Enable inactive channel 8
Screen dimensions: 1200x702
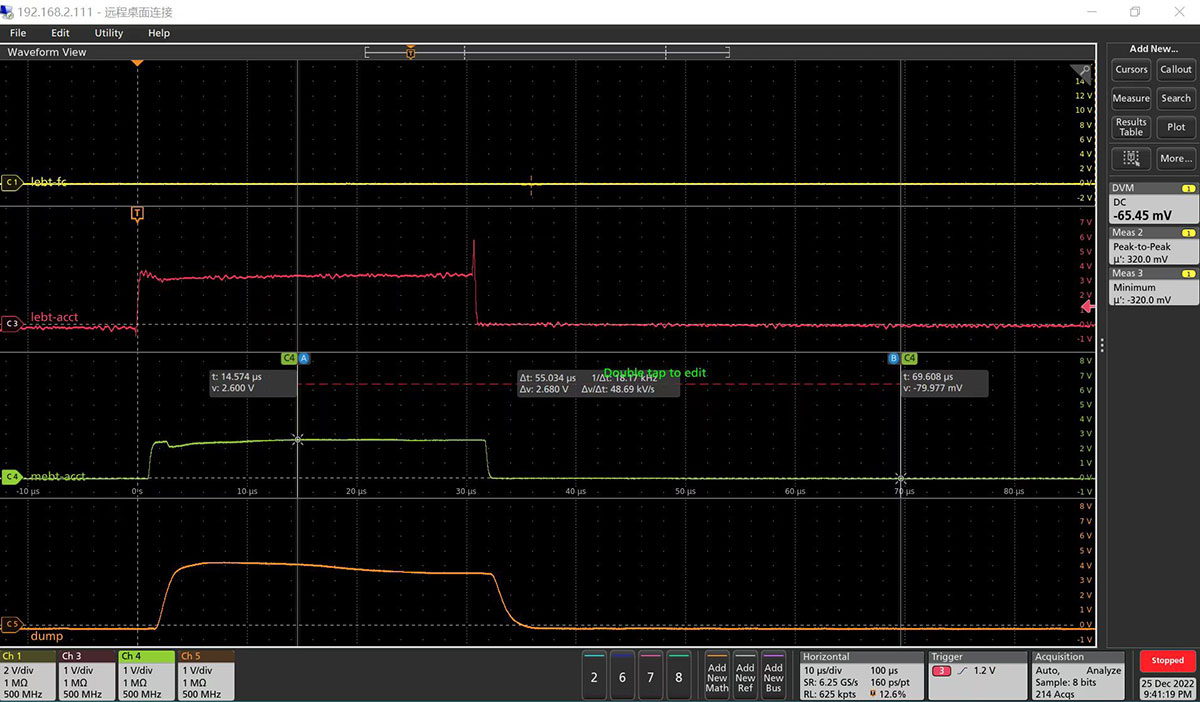(678, 677)
